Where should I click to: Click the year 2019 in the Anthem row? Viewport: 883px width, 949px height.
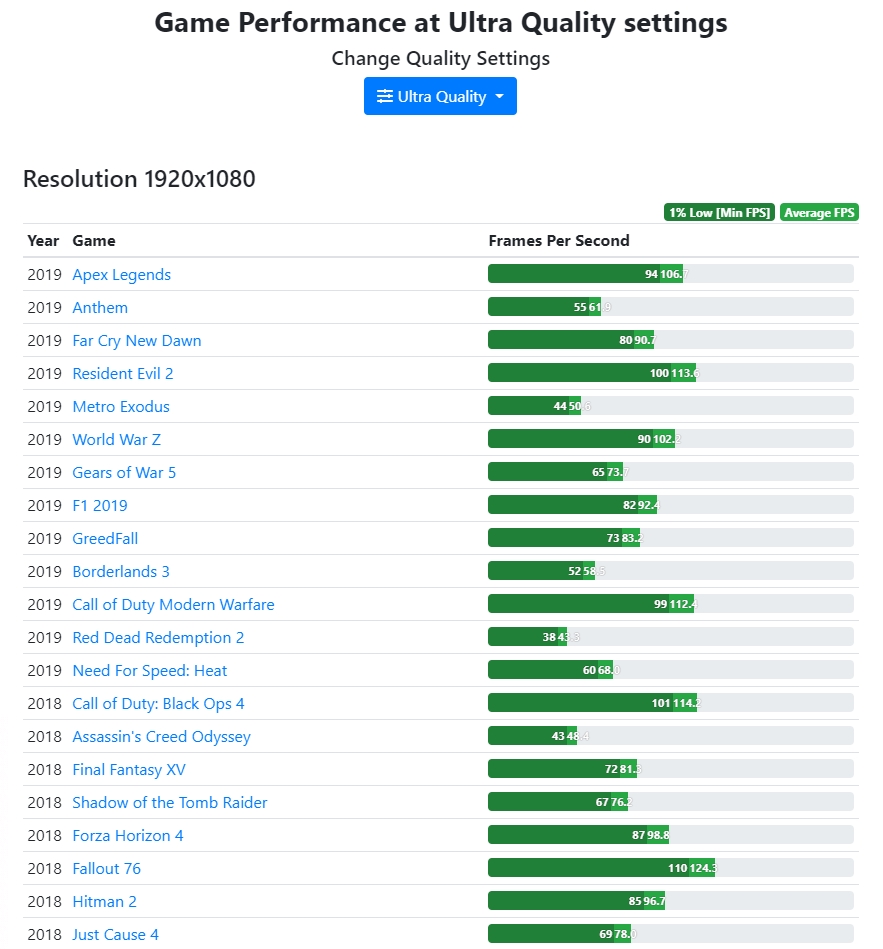[x=44, y=307]
